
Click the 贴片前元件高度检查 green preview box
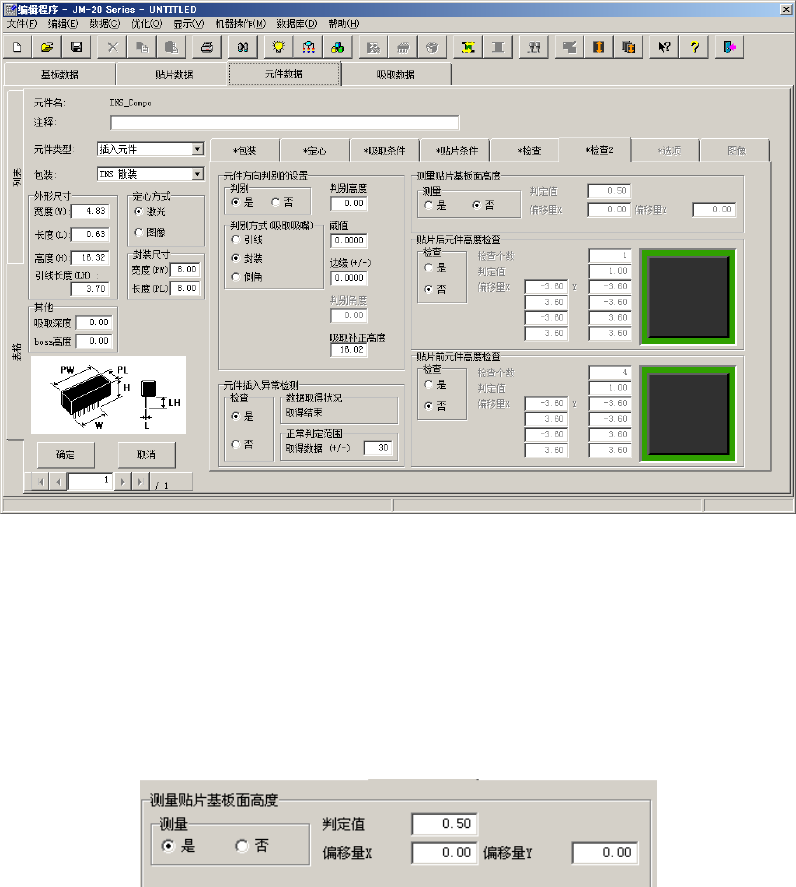(x=688, y=414)
